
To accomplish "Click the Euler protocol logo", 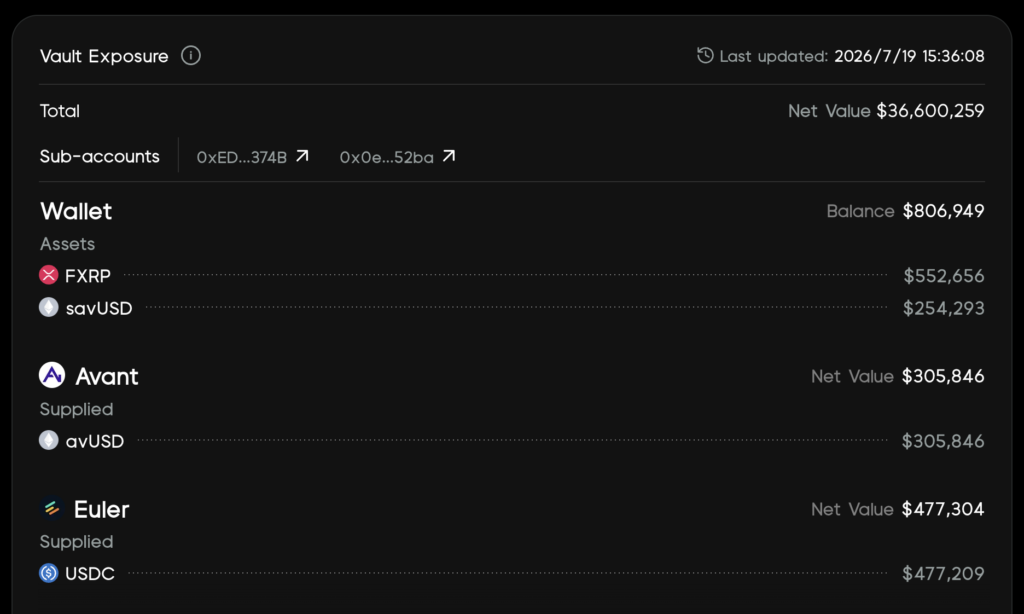I will (x=52, y=508).
